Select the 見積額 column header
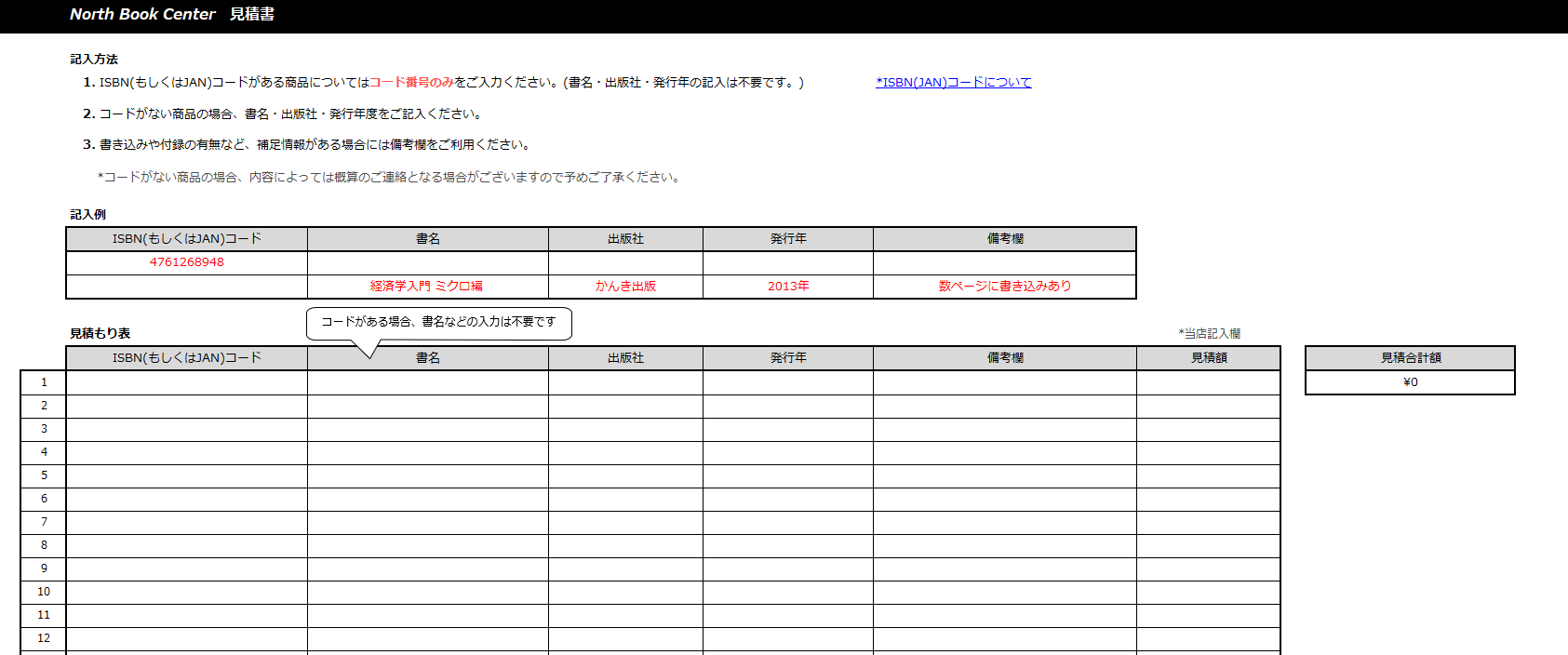1568x655 pixels. pyautogui.click(x=1209, y=358)
